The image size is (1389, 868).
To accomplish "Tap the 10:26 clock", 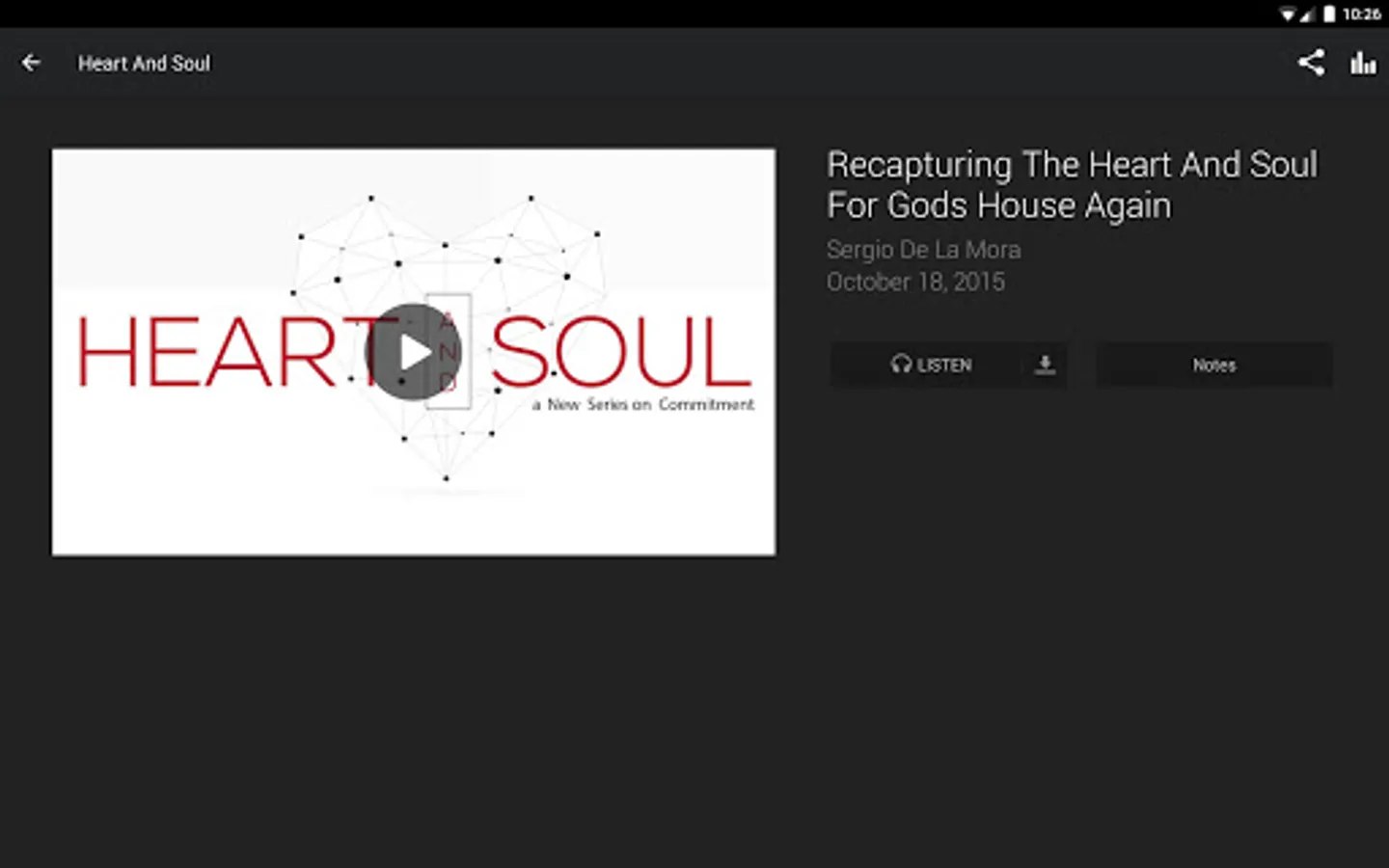I will coord(1361,14).
